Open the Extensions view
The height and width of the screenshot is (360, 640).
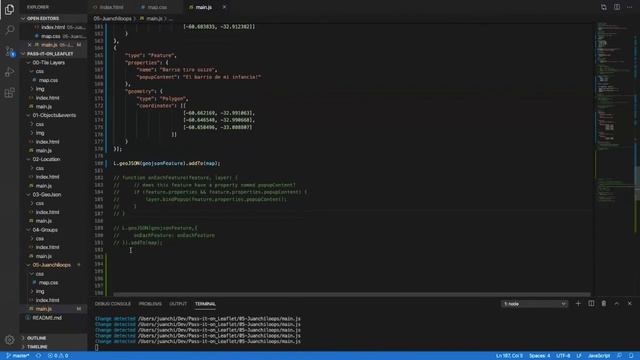pyautogui.click(x=9, y=93)
